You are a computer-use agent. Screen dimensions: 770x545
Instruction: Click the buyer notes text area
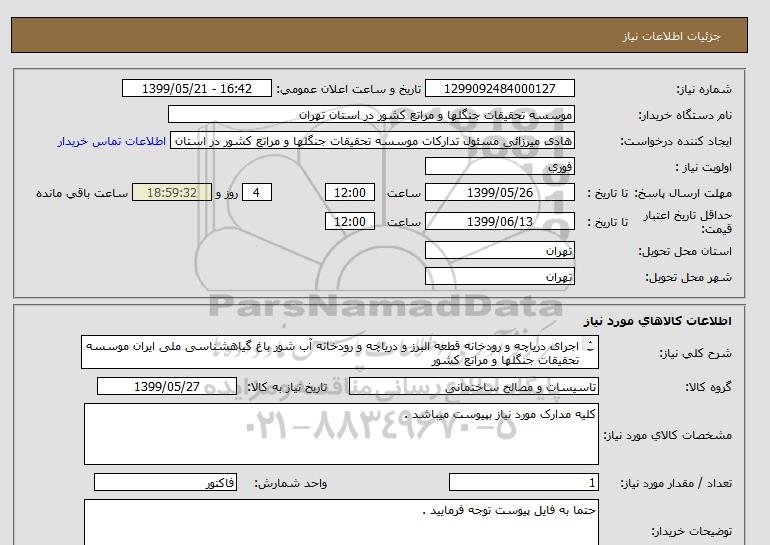[x=341, y=522]
